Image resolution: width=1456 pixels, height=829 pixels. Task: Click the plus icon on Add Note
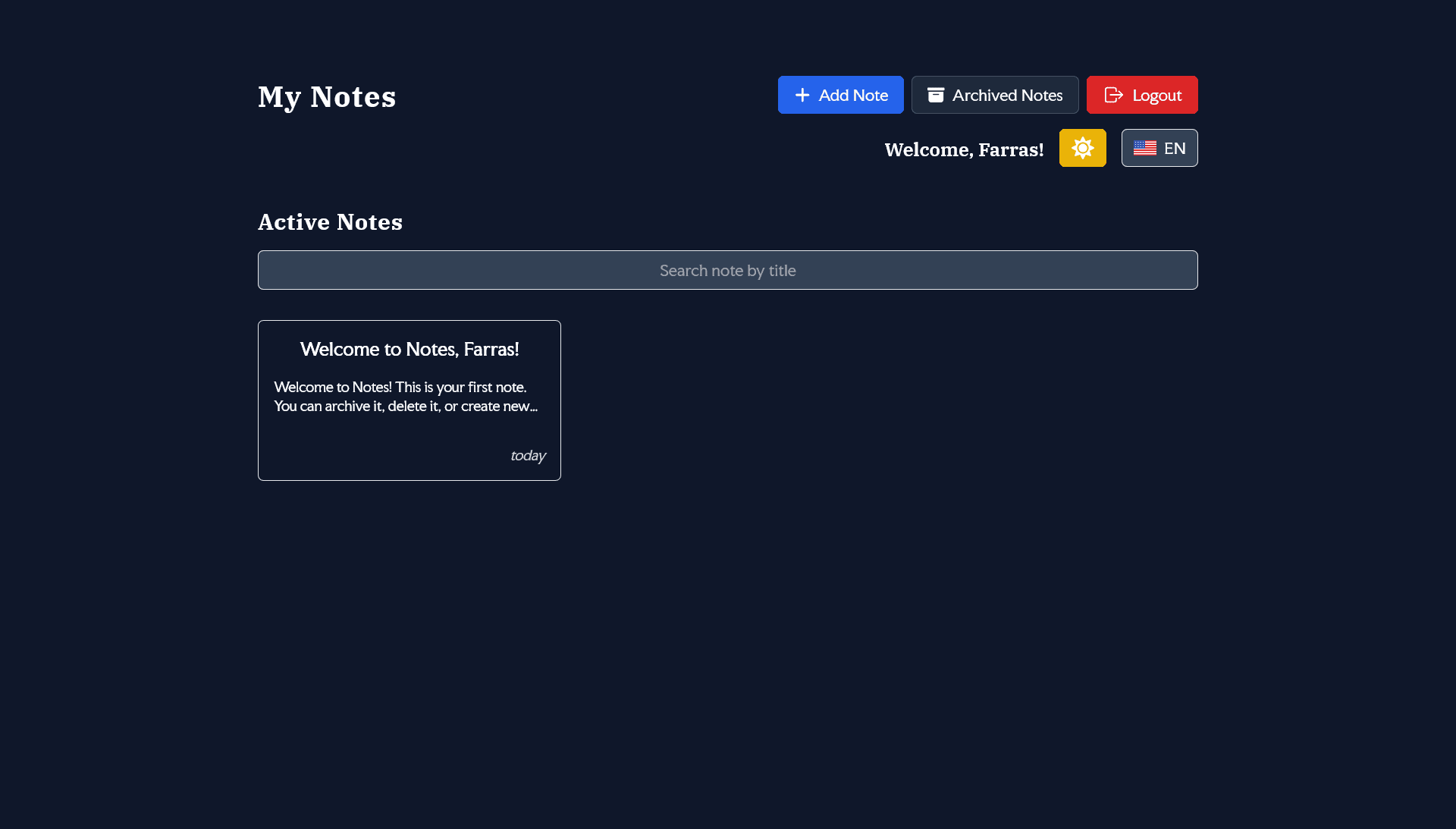[x=802, y=95]
